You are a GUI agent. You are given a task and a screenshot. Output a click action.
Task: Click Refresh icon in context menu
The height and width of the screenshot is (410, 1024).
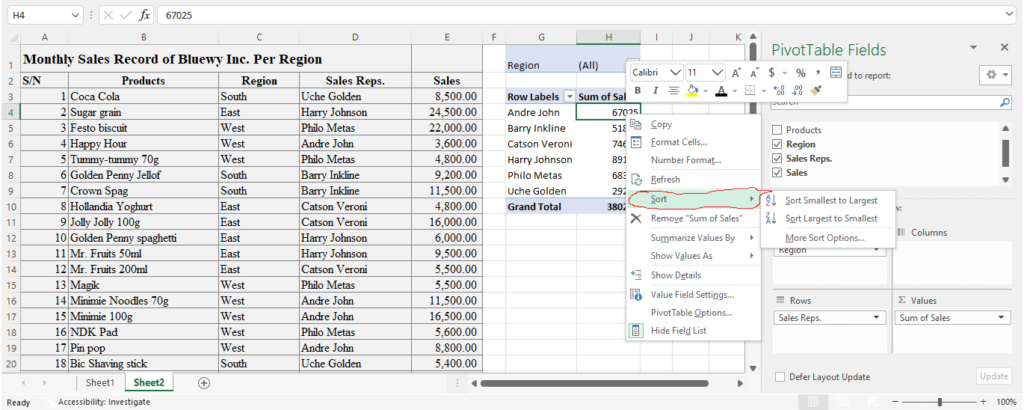[x=636, y=180]
